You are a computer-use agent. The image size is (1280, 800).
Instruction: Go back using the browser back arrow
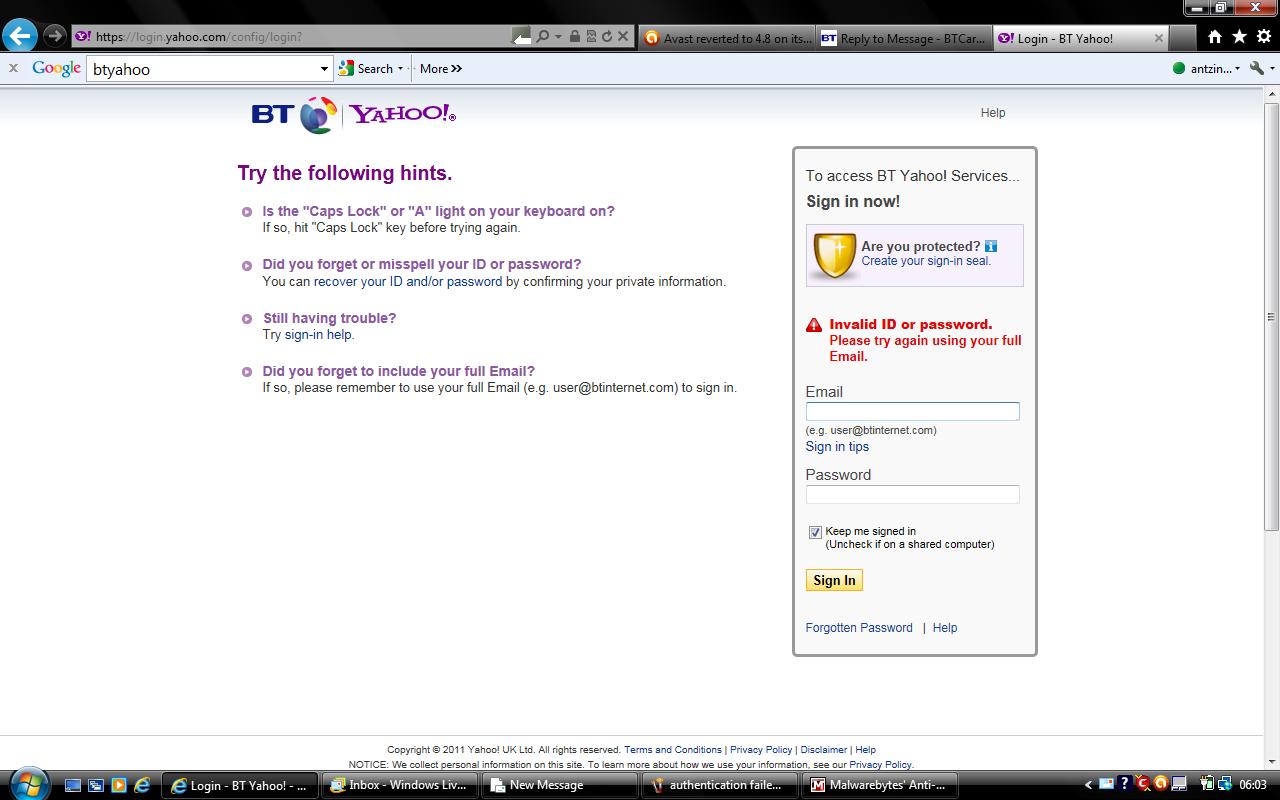click(x=19, y=37)
